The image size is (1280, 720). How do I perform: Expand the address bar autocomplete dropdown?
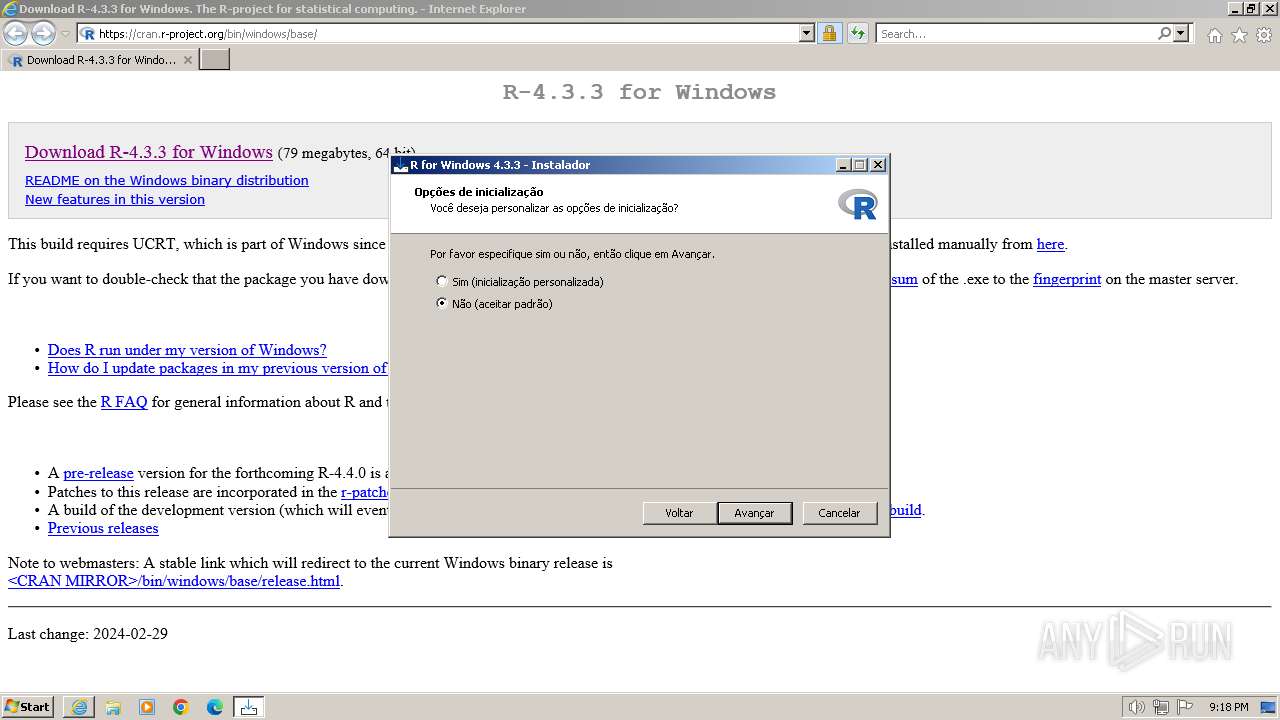point(807,34)
